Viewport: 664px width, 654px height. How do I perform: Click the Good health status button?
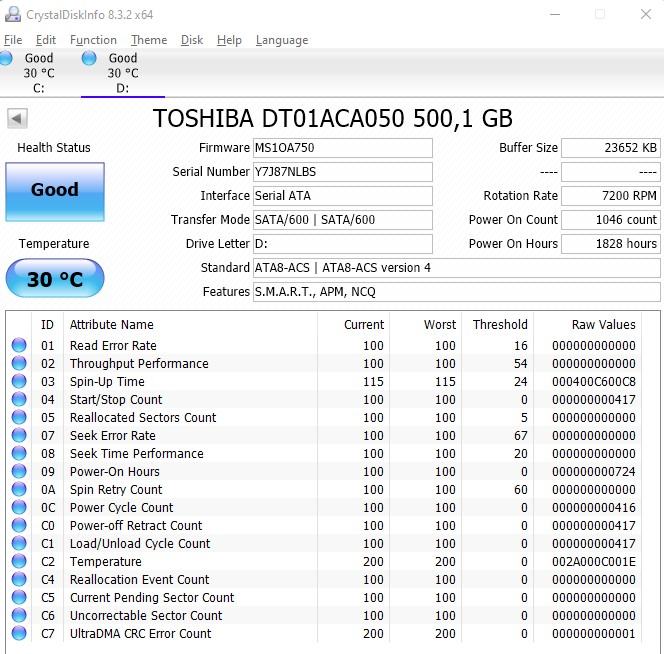pos(54,190)
